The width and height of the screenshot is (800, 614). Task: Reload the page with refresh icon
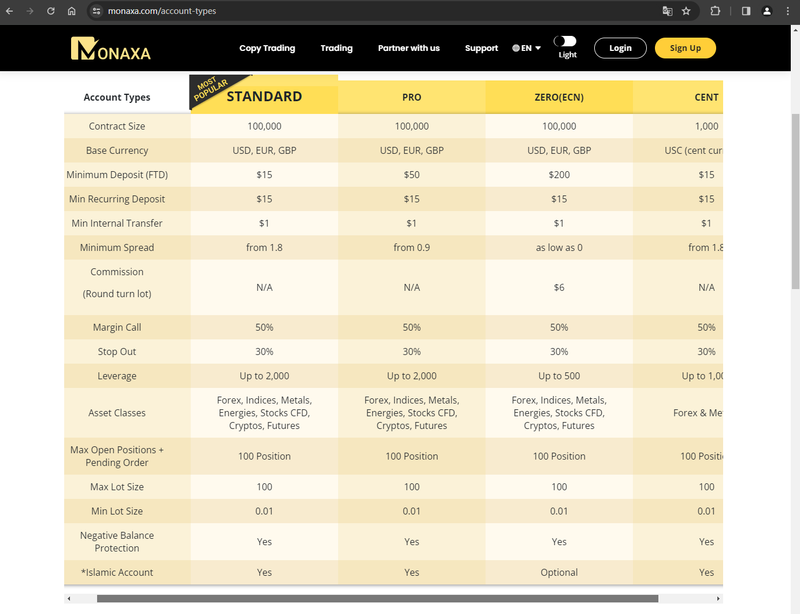(51, 11)
